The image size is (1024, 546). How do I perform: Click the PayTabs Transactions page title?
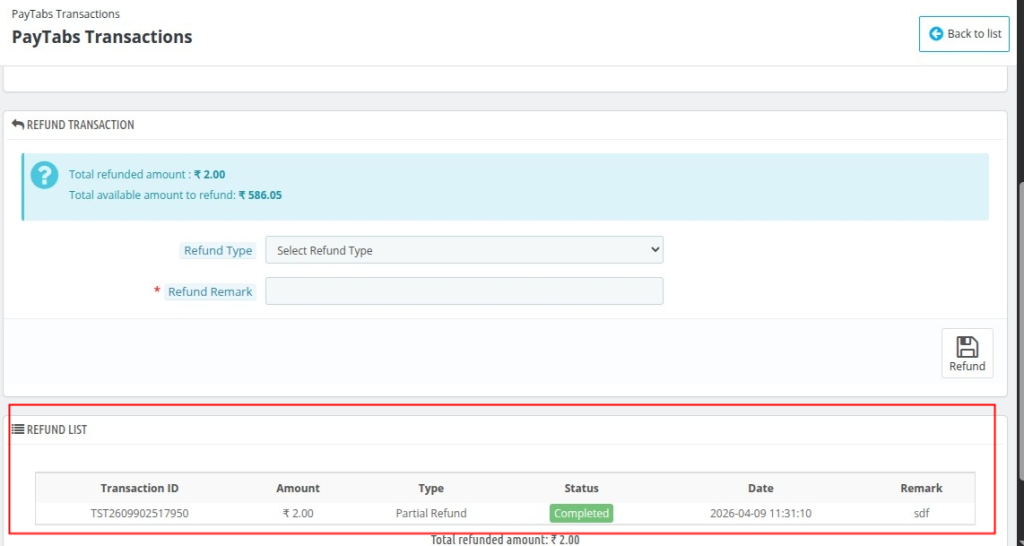[102, 37]
